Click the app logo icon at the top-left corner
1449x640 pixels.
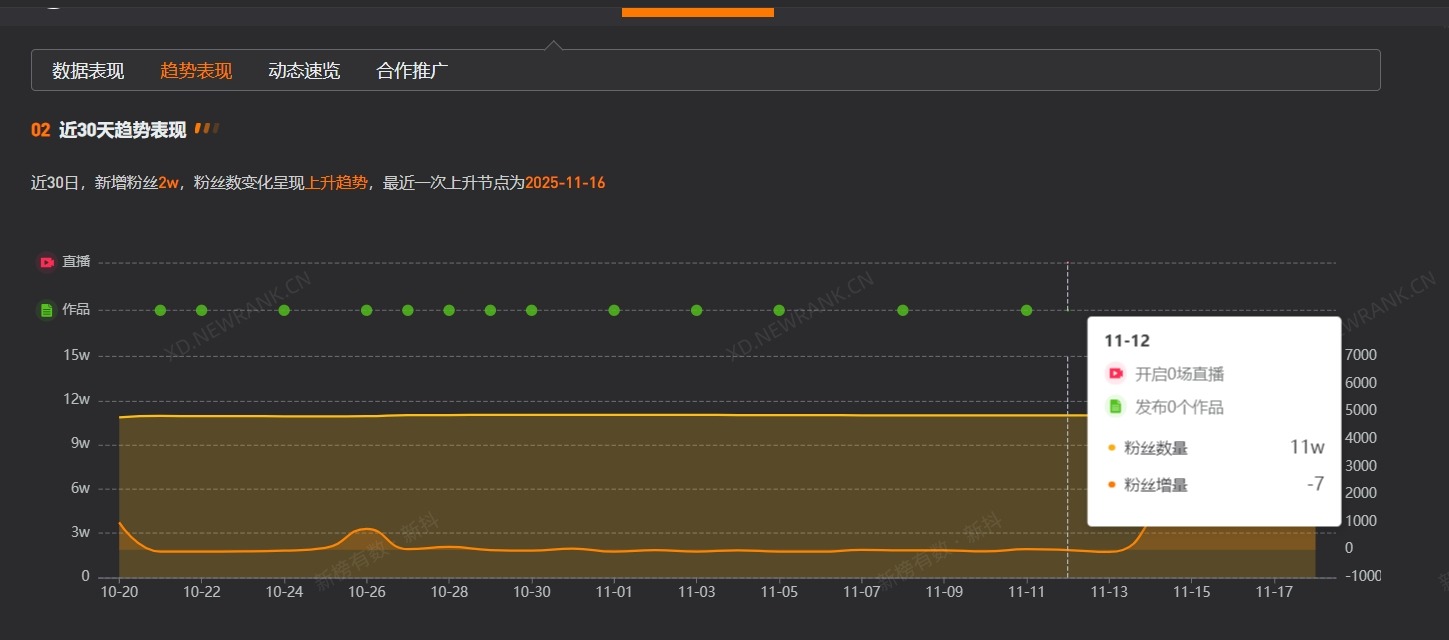(x=52, y=5)
